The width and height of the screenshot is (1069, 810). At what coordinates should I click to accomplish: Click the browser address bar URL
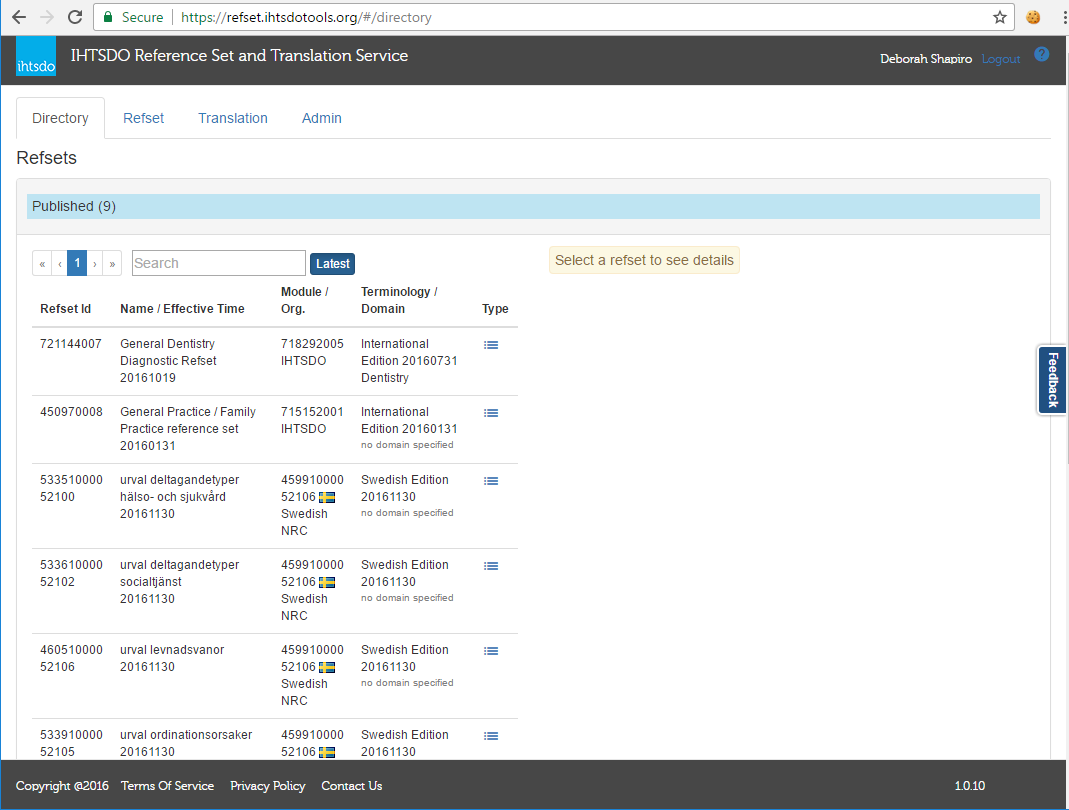tap(306, 17)
